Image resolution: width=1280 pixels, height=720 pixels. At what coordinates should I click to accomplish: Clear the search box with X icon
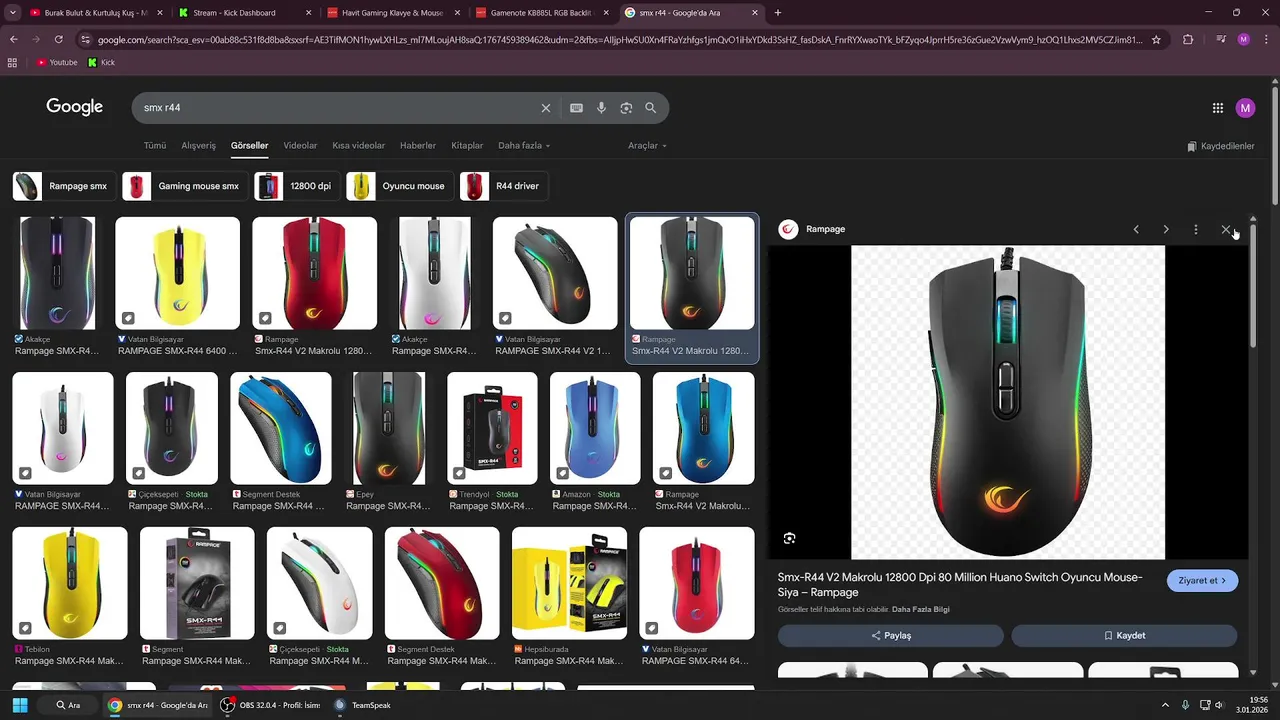tap(546, 108)
